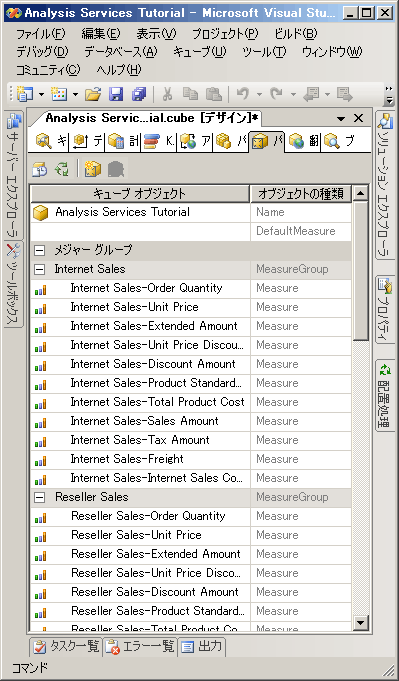Click the Copy toolbar icon
The width and height of the screenshot is (399, 681).
(x=190, y=94)
